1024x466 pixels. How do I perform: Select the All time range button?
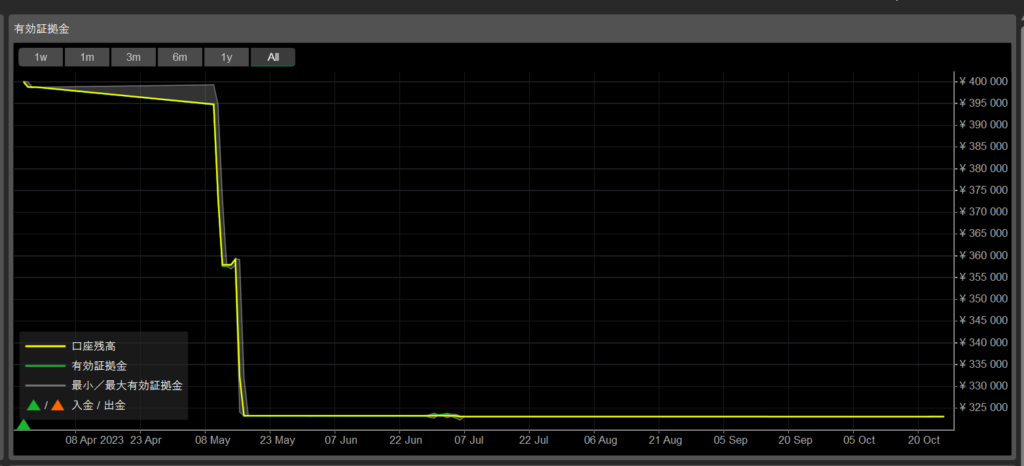pyautogui.click(x=273, y=57)
